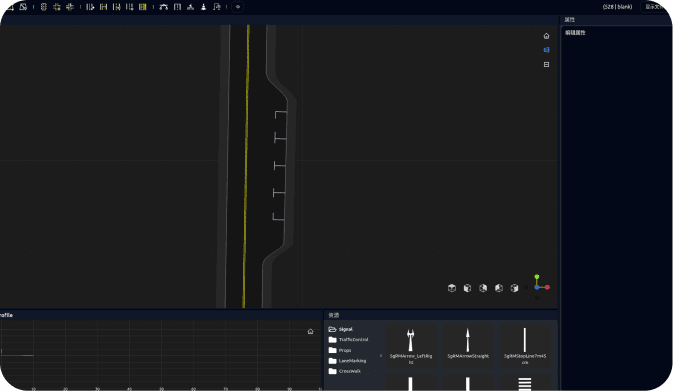673x391 pixels.
Task: Open the CrossWalk folder
Action: [345, 371]
